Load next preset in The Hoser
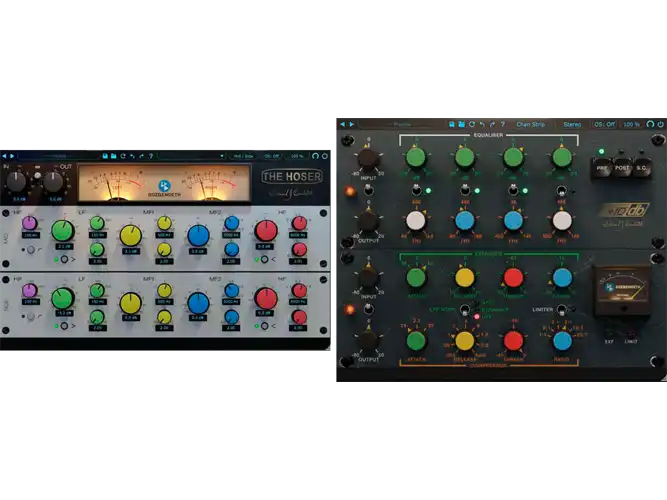 coord(12,156)
